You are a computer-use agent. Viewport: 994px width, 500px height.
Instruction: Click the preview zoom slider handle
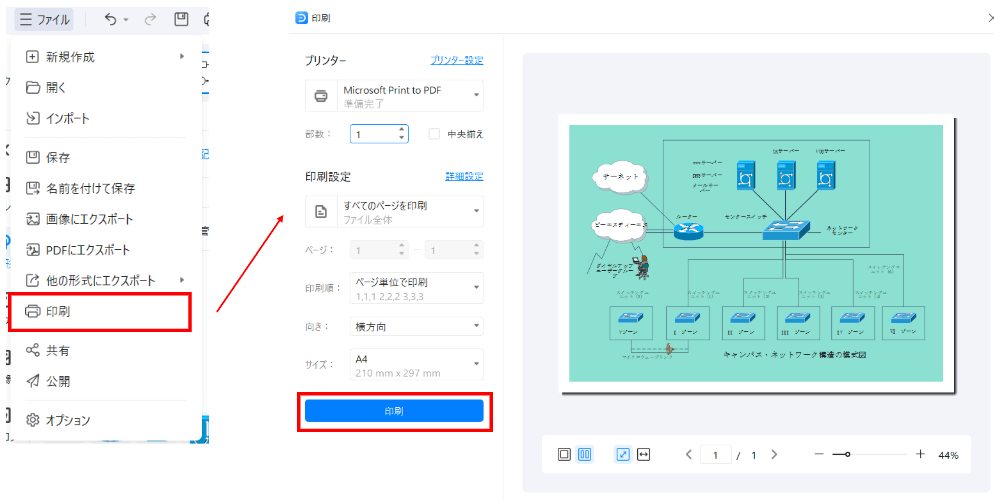point(847,455)
